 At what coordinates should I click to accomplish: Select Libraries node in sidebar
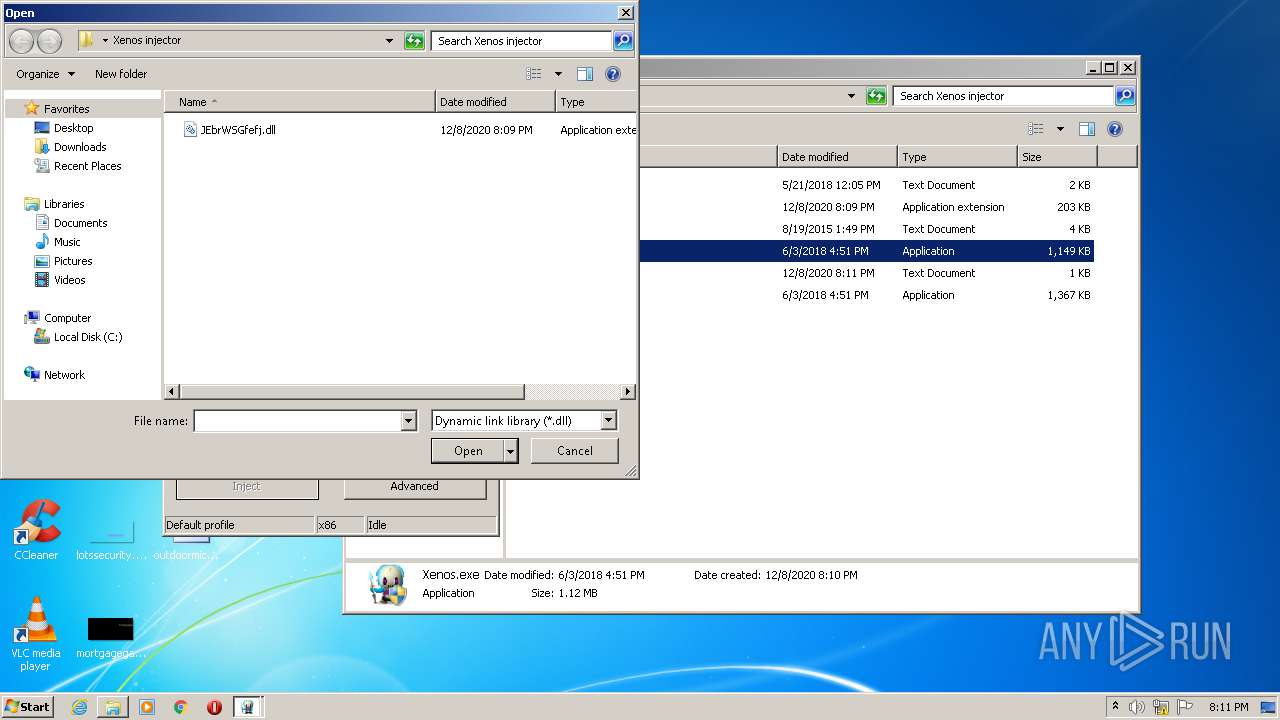[64, 204]
